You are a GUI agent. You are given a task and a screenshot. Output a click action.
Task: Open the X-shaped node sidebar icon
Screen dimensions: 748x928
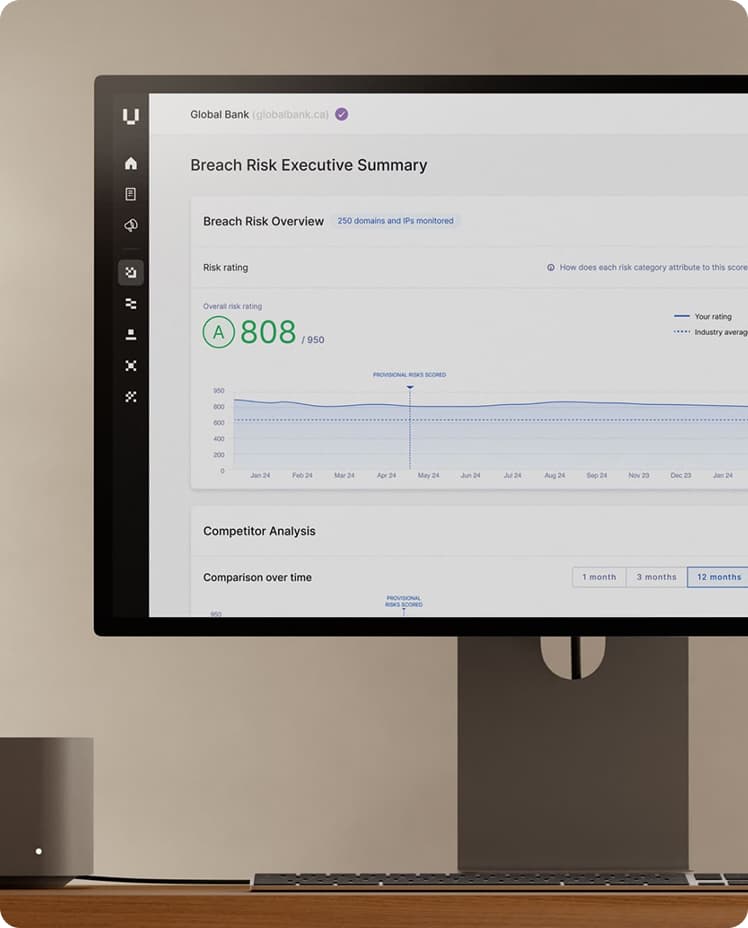(131, 366)
